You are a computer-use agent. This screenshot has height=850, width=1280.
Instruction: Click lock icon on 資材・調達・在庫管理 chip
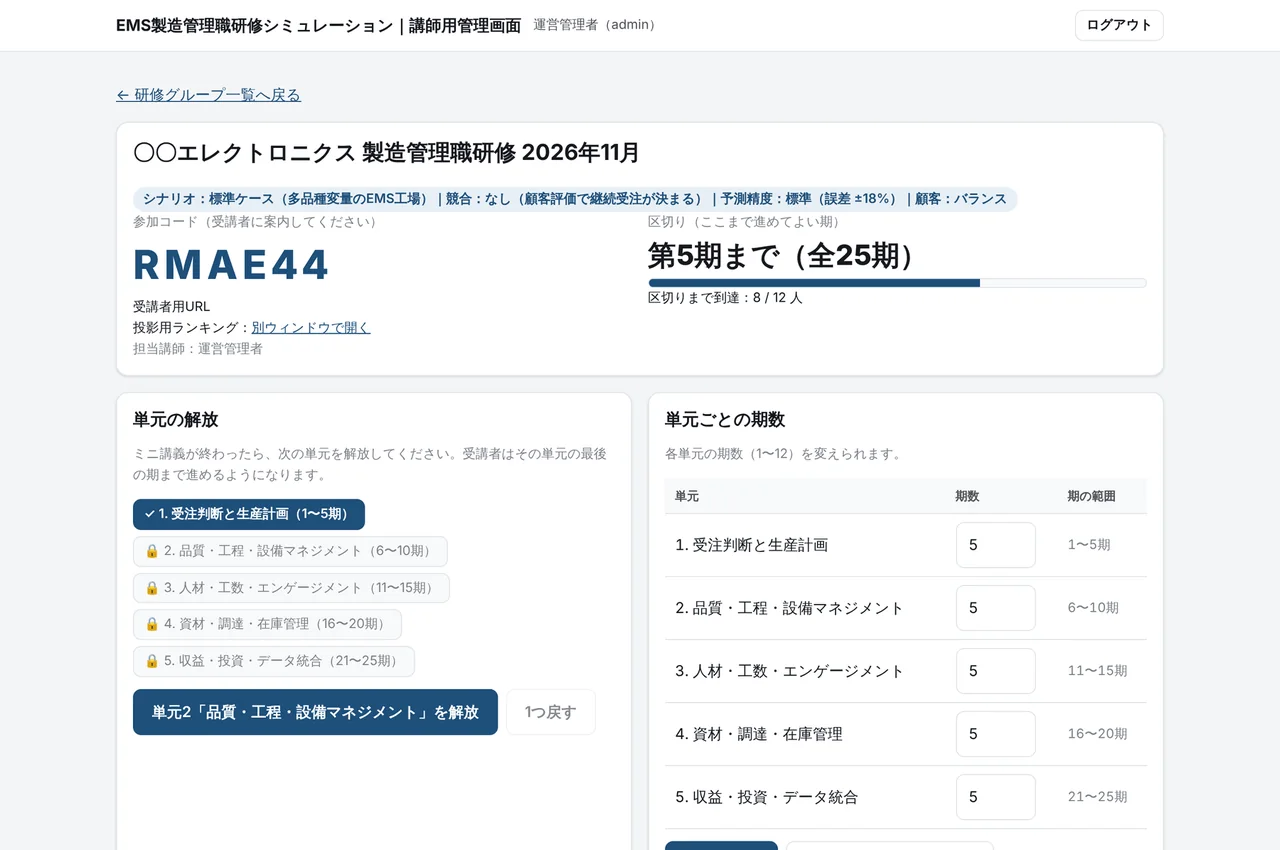pyautogui.click(x=152, y=624)
